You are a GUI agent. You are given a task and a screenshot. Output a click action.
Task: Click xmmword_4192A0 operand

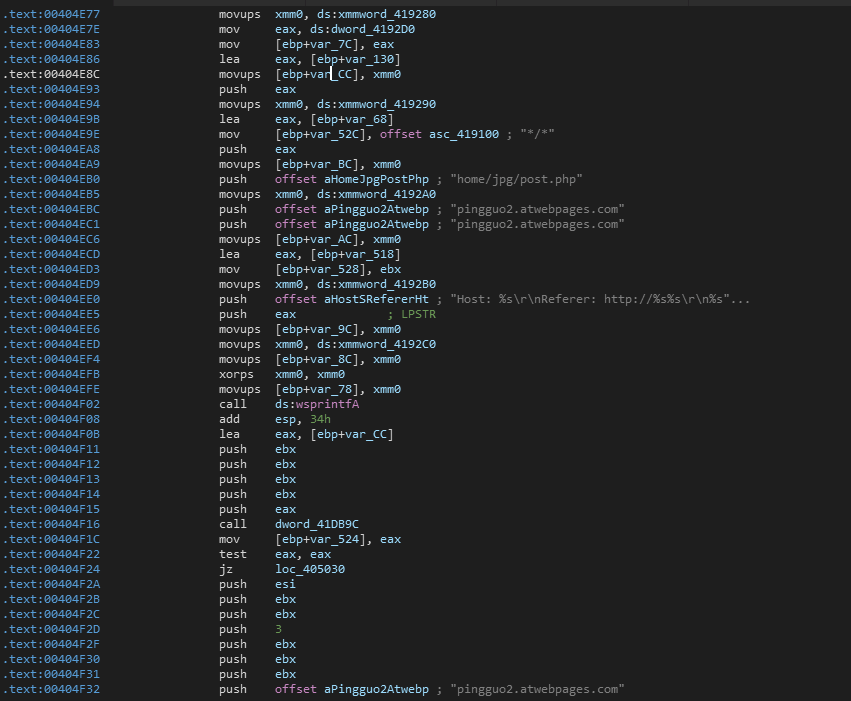(x=387, y=194)
